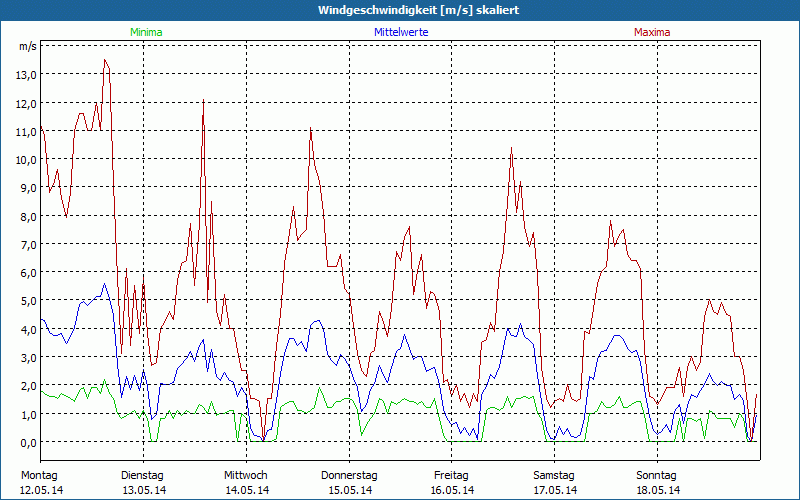Select the red 'Maxima' legend label
Screen dimensions: 800x500
(652, 32)
